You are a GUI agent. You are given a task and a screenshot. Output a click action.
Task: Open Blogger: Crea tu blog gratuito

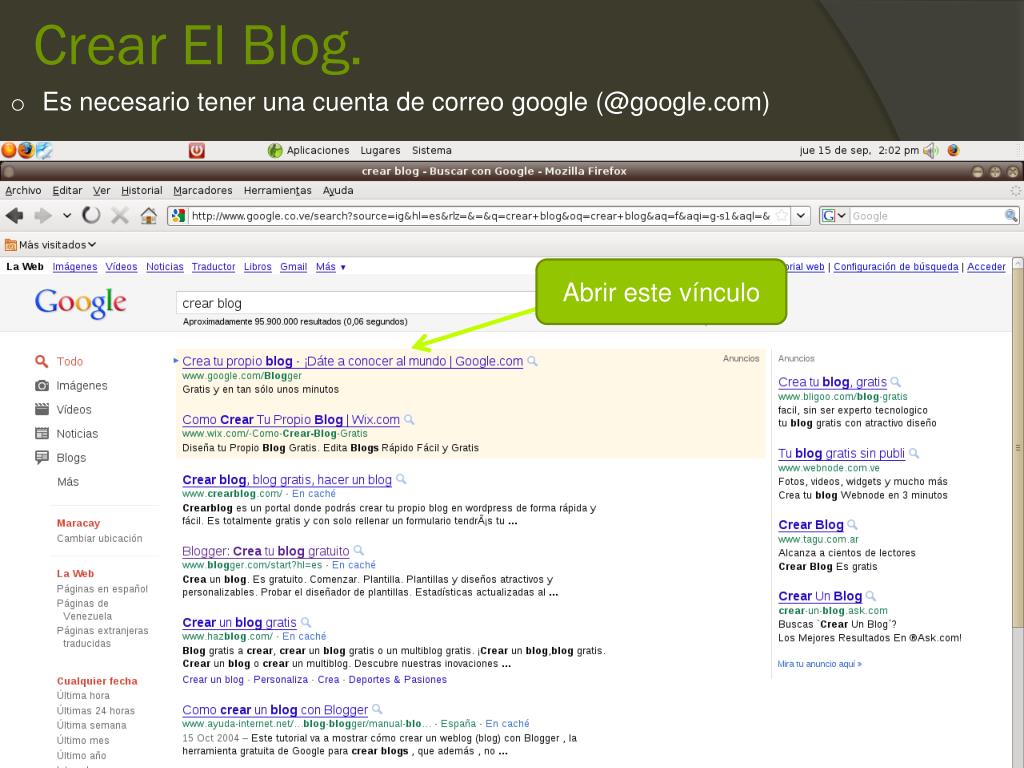click(x=266, y=551)
